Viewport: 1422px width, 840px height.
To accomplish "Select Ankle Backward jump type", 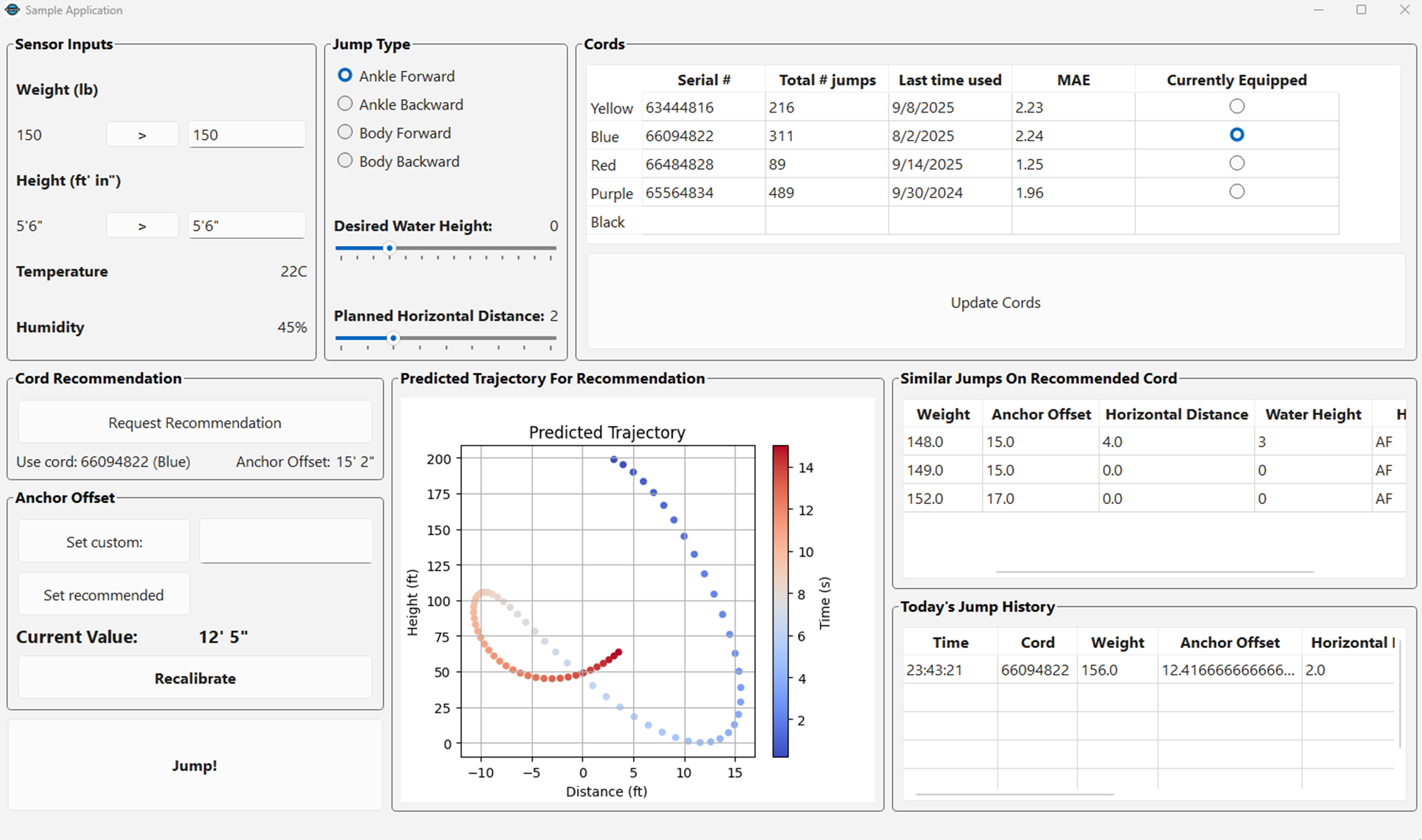I will coord(345,103).
